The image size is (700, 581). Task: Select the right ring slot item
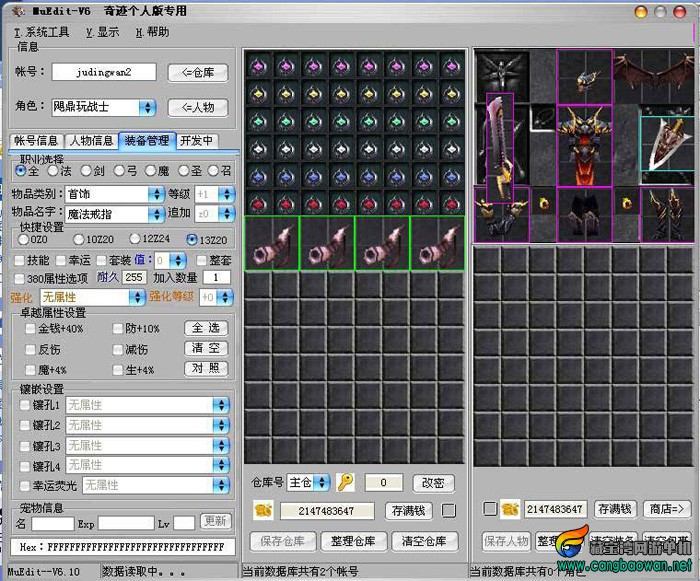tap(626, 204)
